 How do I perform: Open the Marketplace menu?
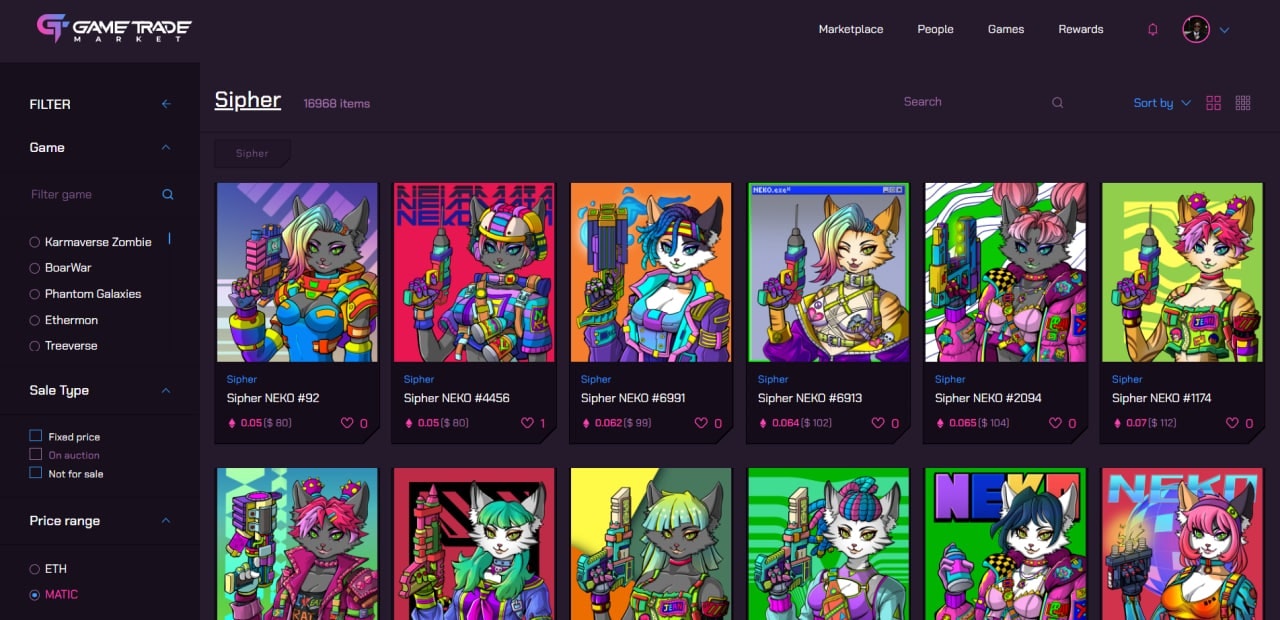[851, 29]
